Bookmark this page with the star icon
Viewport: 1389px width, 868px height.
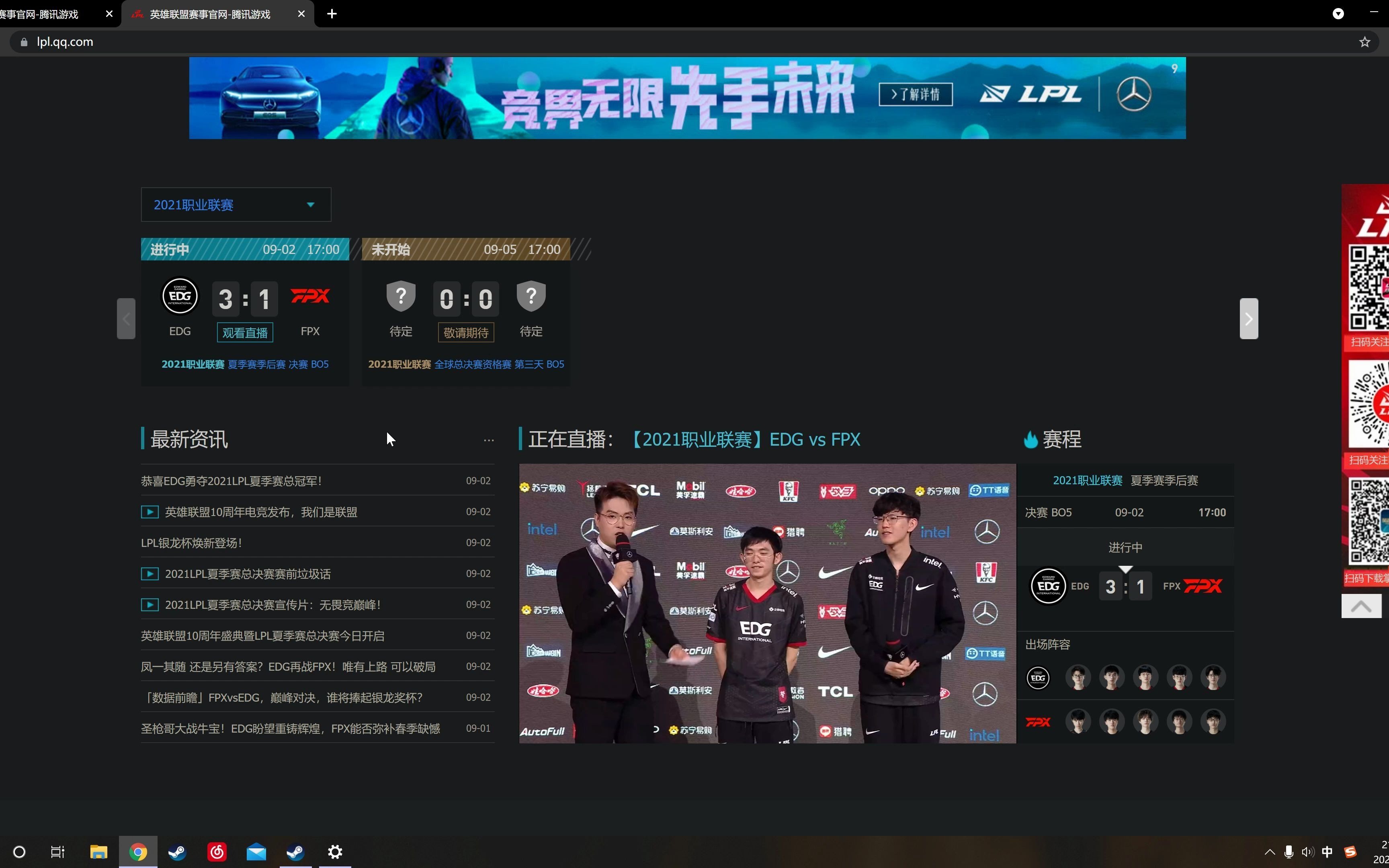1364,42
